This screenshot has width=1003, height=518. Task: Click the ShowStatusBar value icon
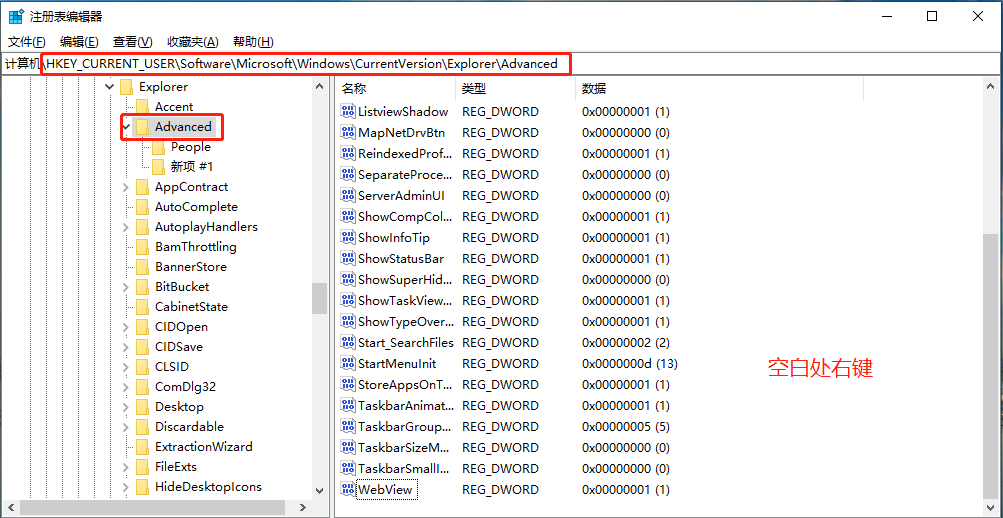coord(347,259)
